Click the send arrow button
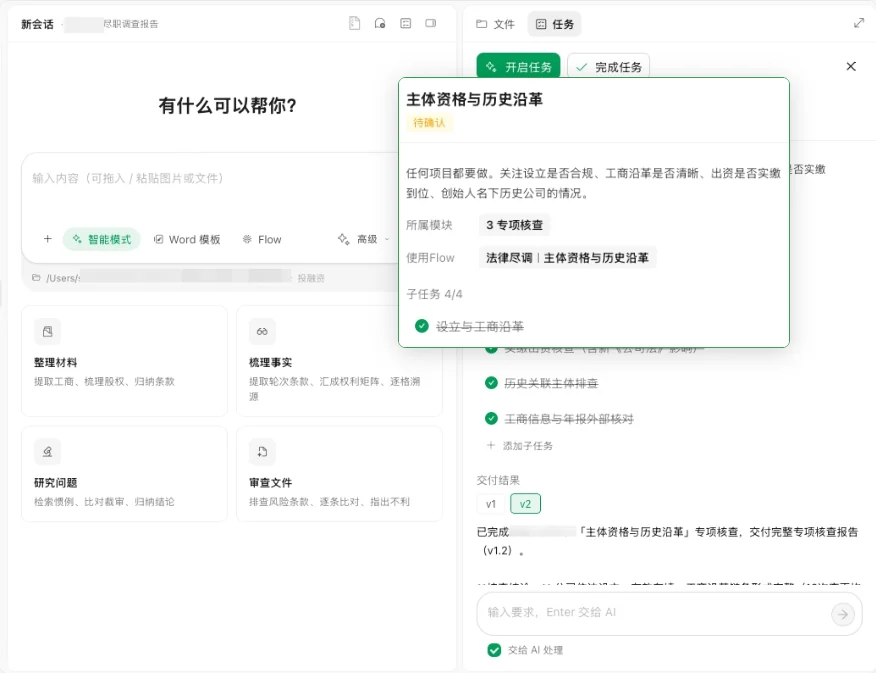 (x=842, y=614)
